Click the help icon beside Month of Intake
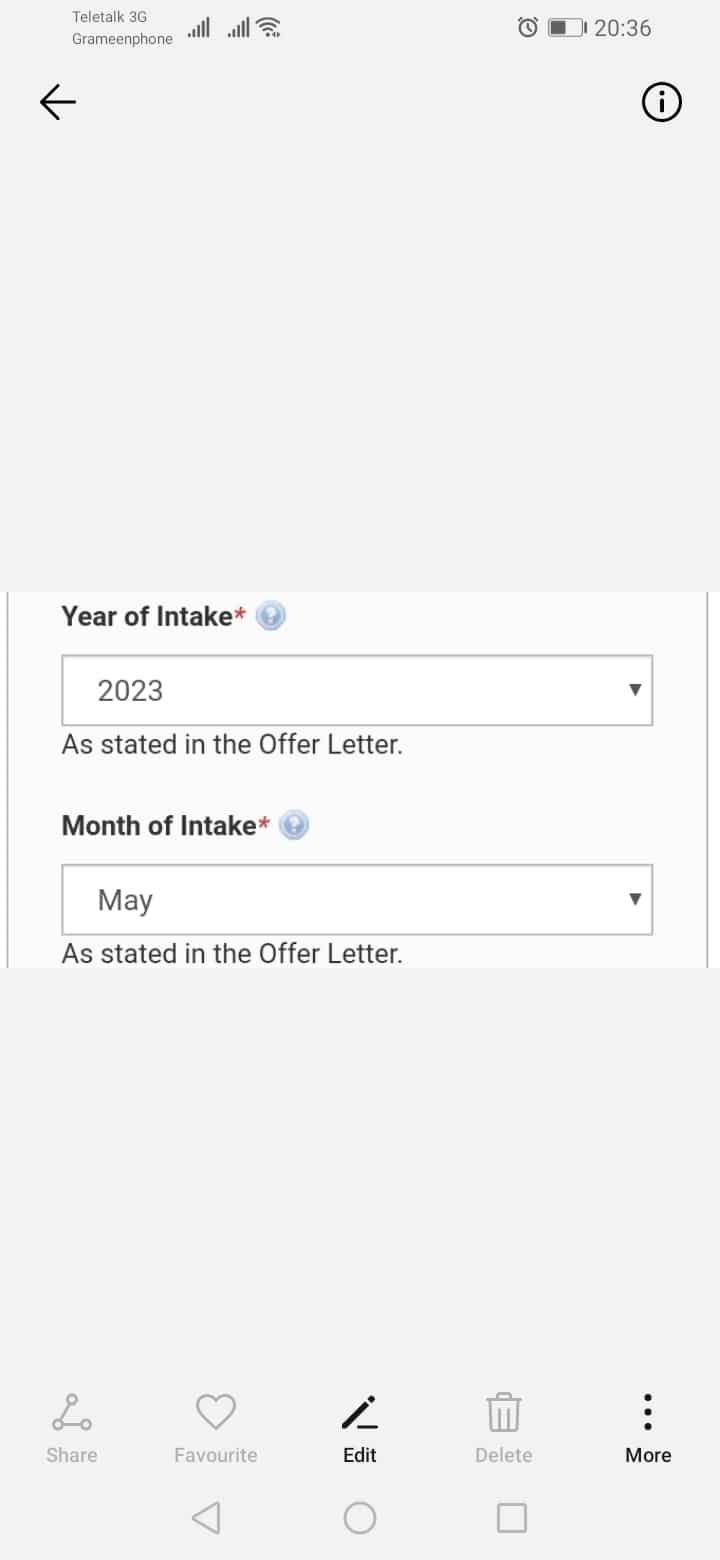This screenshot has height=1560, width=720. (294, 825)
